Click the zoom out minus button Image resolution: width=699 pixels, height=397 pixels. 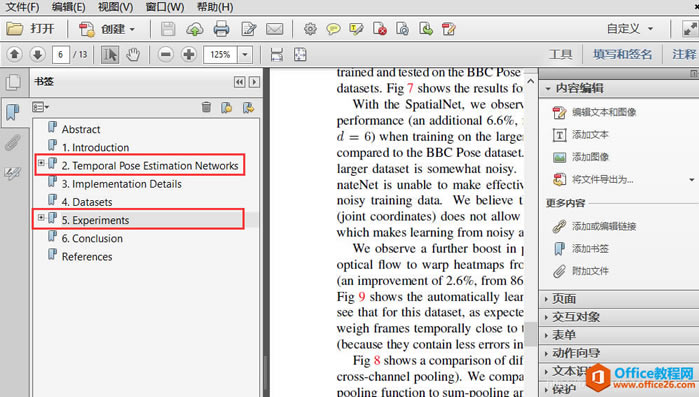coord(165,55)
